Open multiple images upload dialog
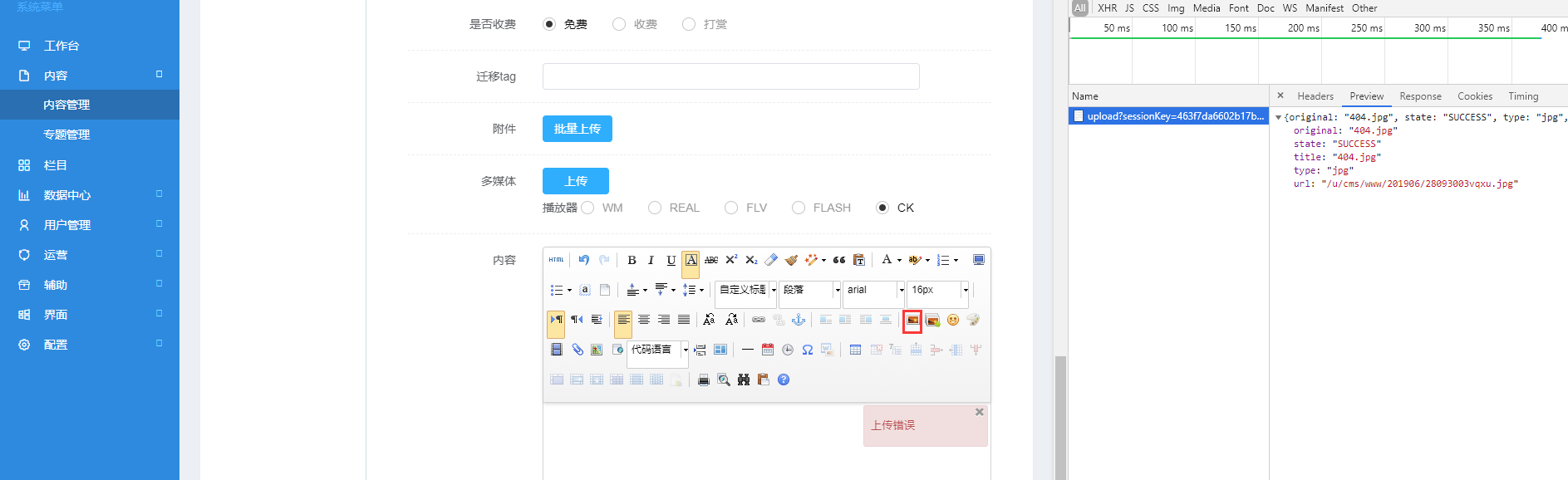The width and height of the screenshot is (1568, 480). (x=933, y=320)
